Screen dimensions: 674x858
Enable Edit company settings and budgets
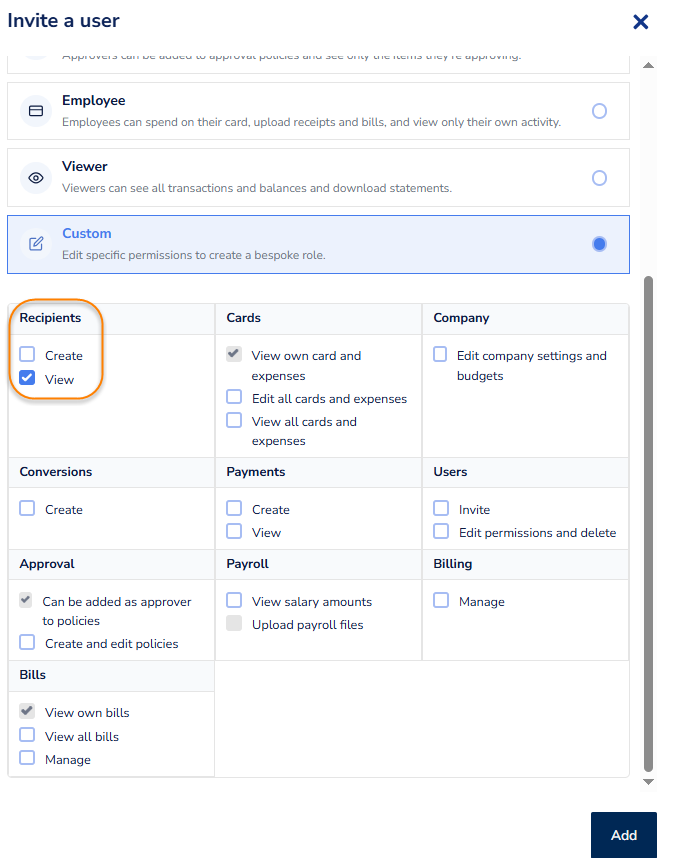coord(440,355)
